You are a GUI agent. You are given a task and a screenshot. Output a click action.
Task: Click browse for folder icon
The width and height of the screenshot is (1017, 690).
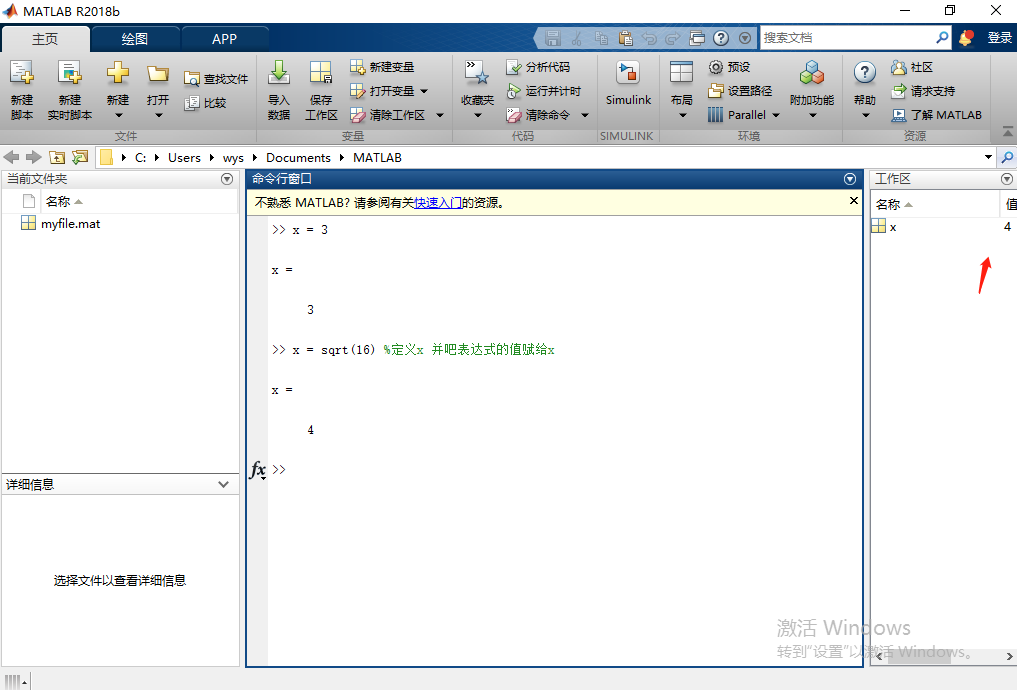[80, 157]
